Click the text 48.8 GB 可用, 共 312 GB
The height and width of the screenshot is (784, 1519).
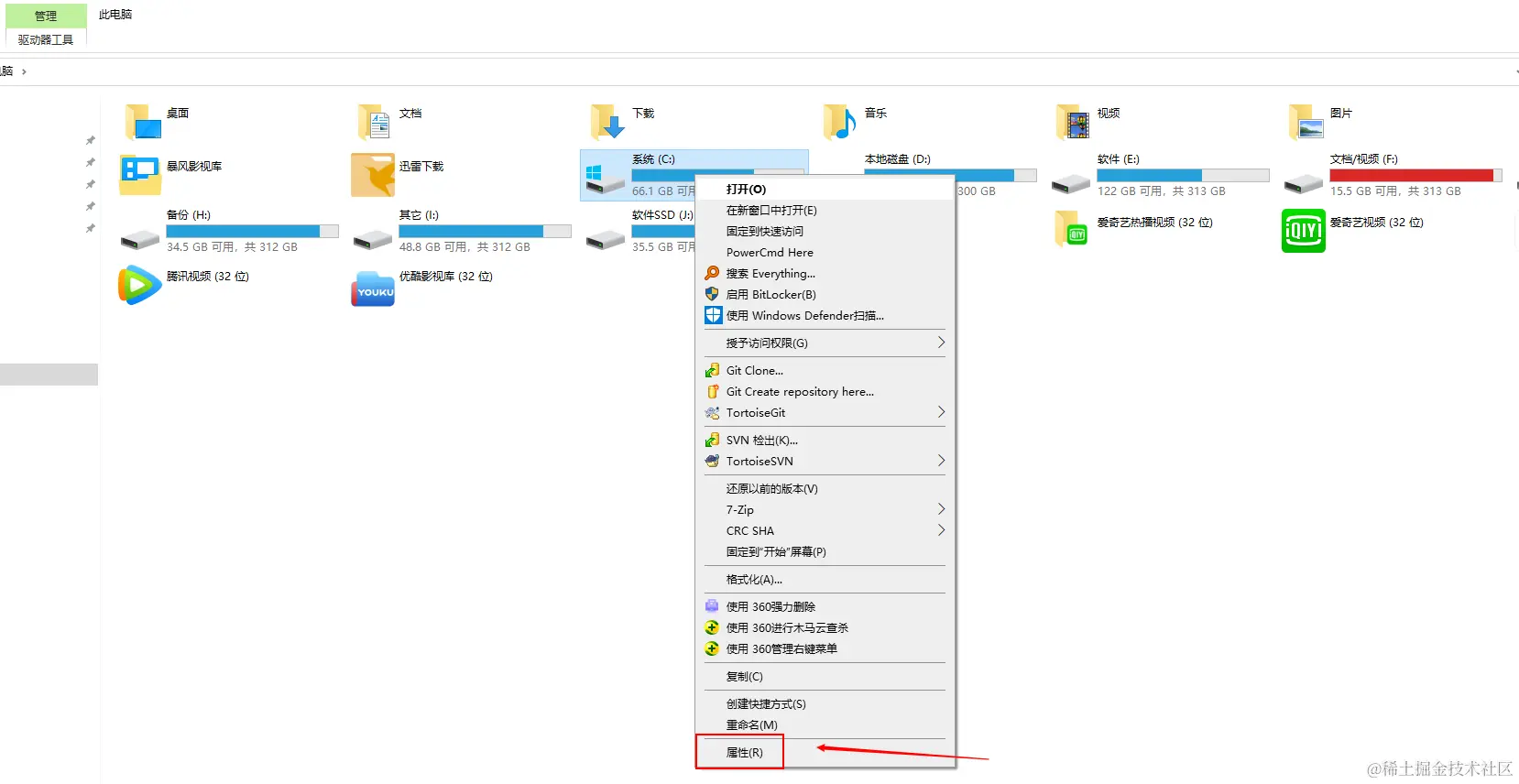coord(464,247)
